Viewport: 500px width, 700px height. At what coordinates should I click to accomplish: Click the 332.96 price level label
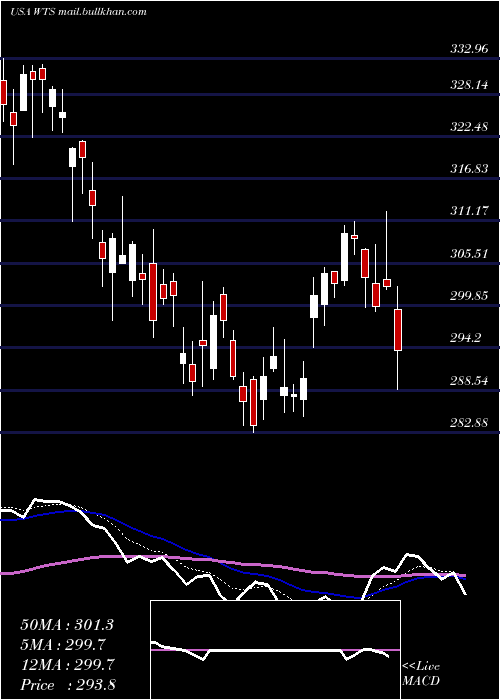469,49
